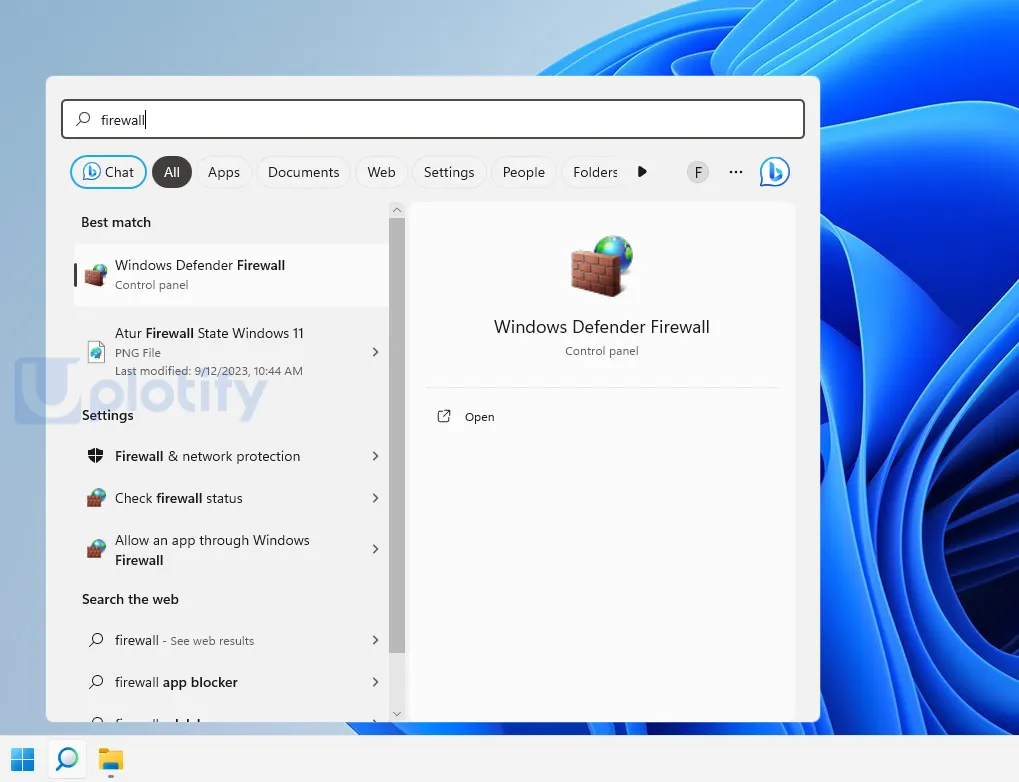Open Check firewall status setting

(231, 498)
